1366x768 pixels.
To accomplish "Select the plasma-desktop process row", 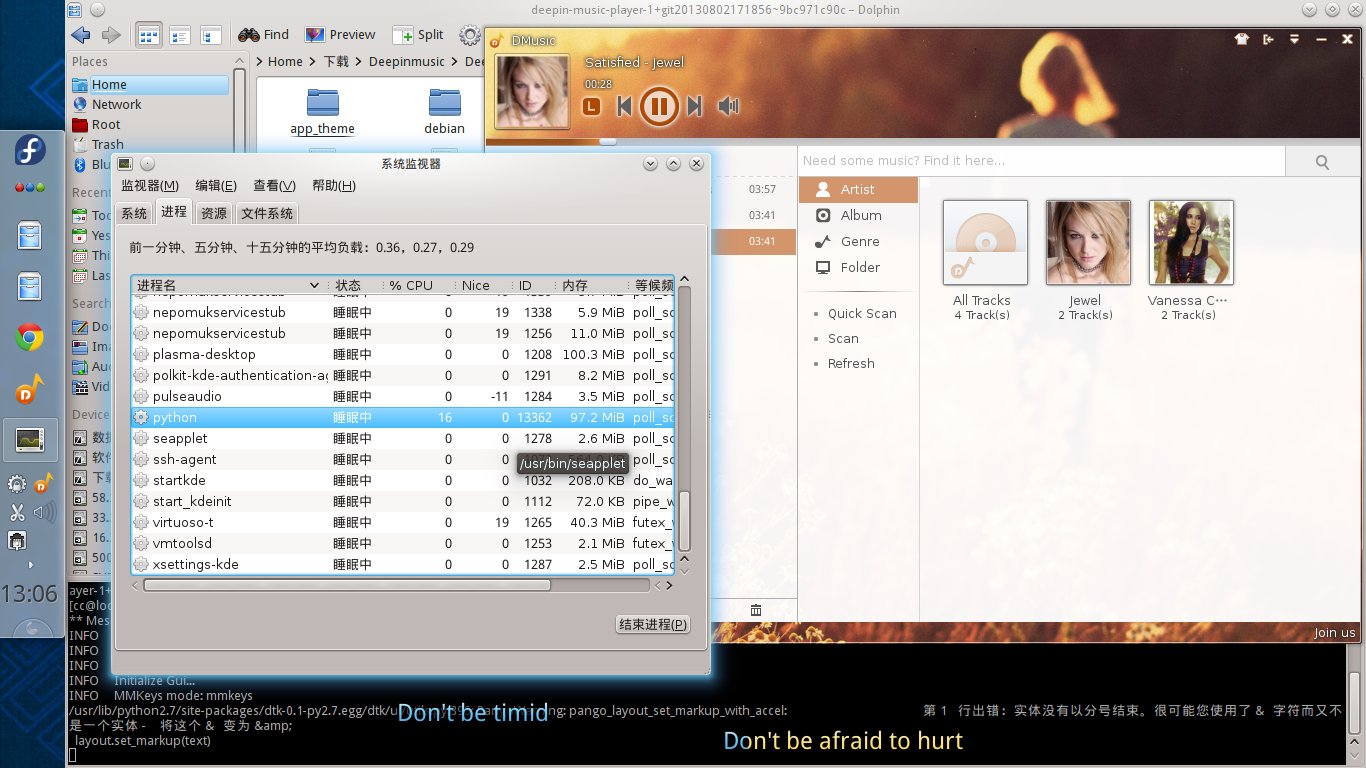I will pos(403,354).
